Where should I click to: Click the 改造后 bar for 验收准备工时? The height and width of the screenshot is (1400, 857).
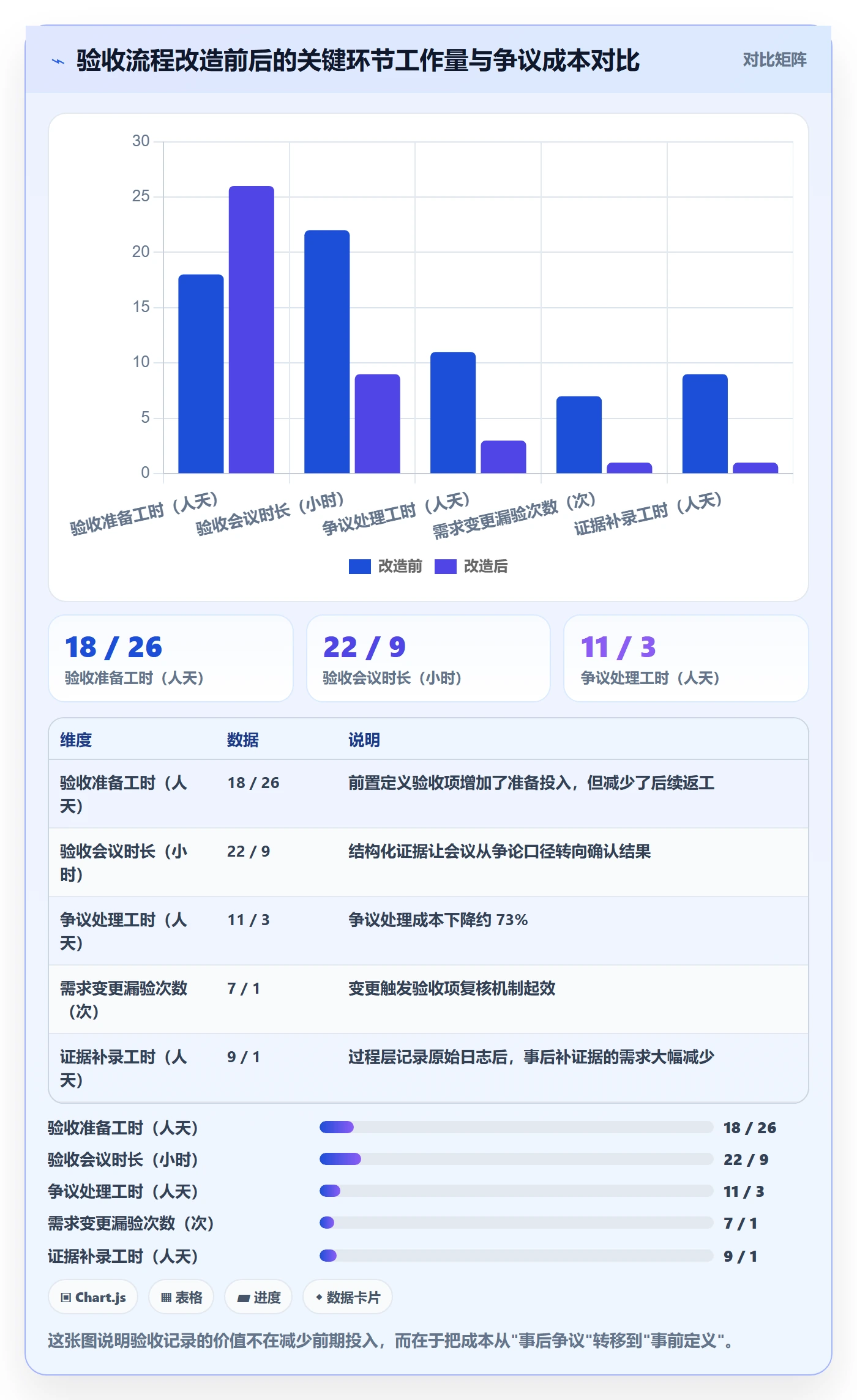click(x=252, y=329)
